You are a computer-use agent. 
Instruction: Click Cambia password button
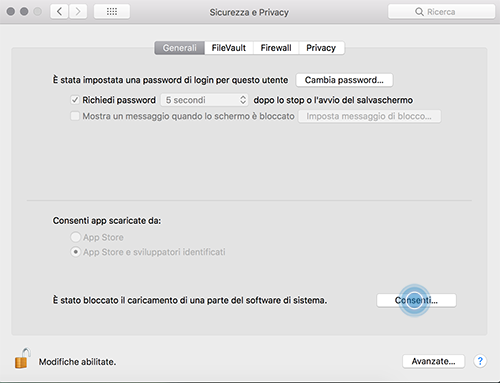pos(344,80)
